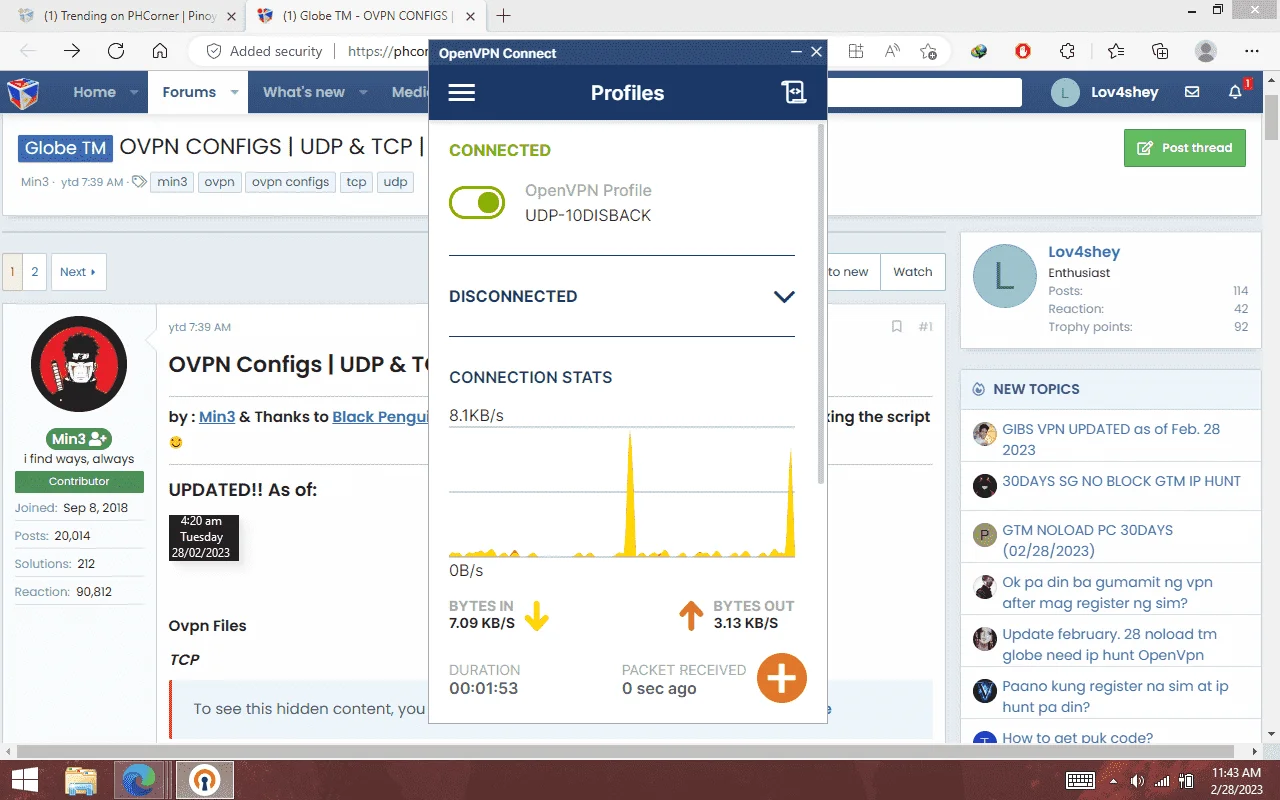The height and width of the screenshot is (800, 1280).
Task: Select the tcp tag
Action: [x=356, y=182]
